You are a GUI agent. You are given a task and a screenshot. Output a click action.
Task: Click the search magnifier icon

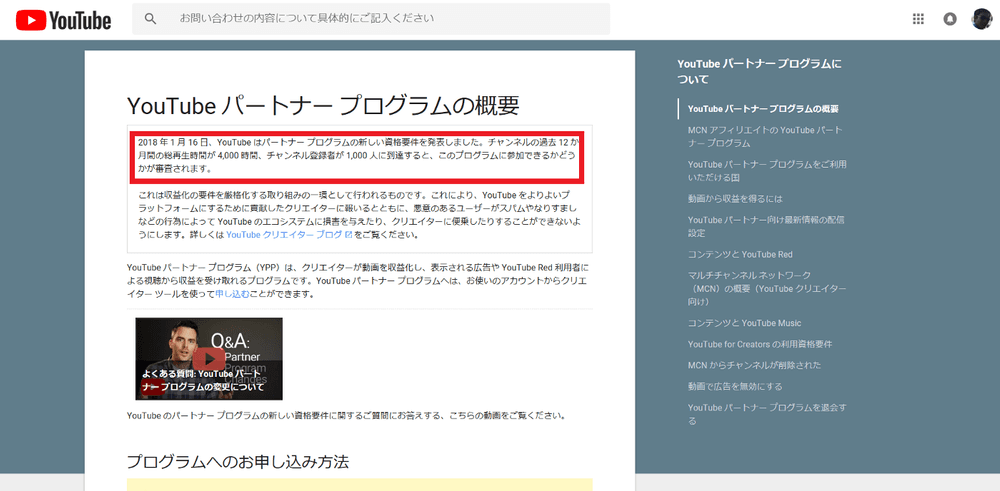point(151,19)
